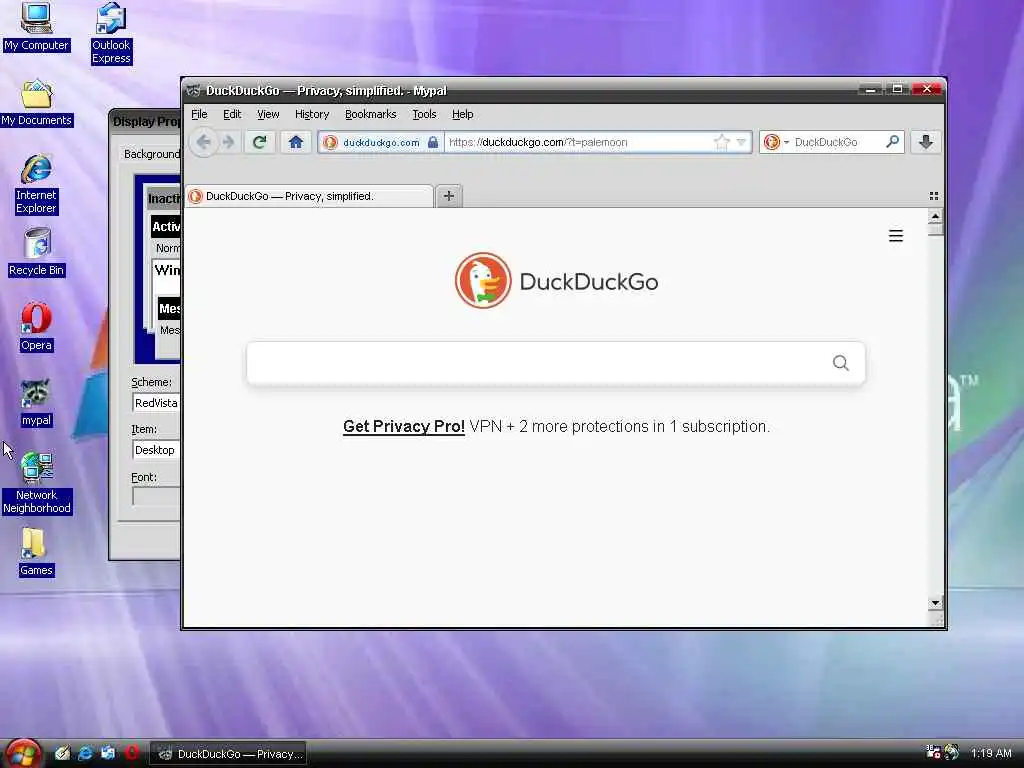The width and height of the screenshot is (1024, 768).
Task: Open the File menu
Action: 199,114
